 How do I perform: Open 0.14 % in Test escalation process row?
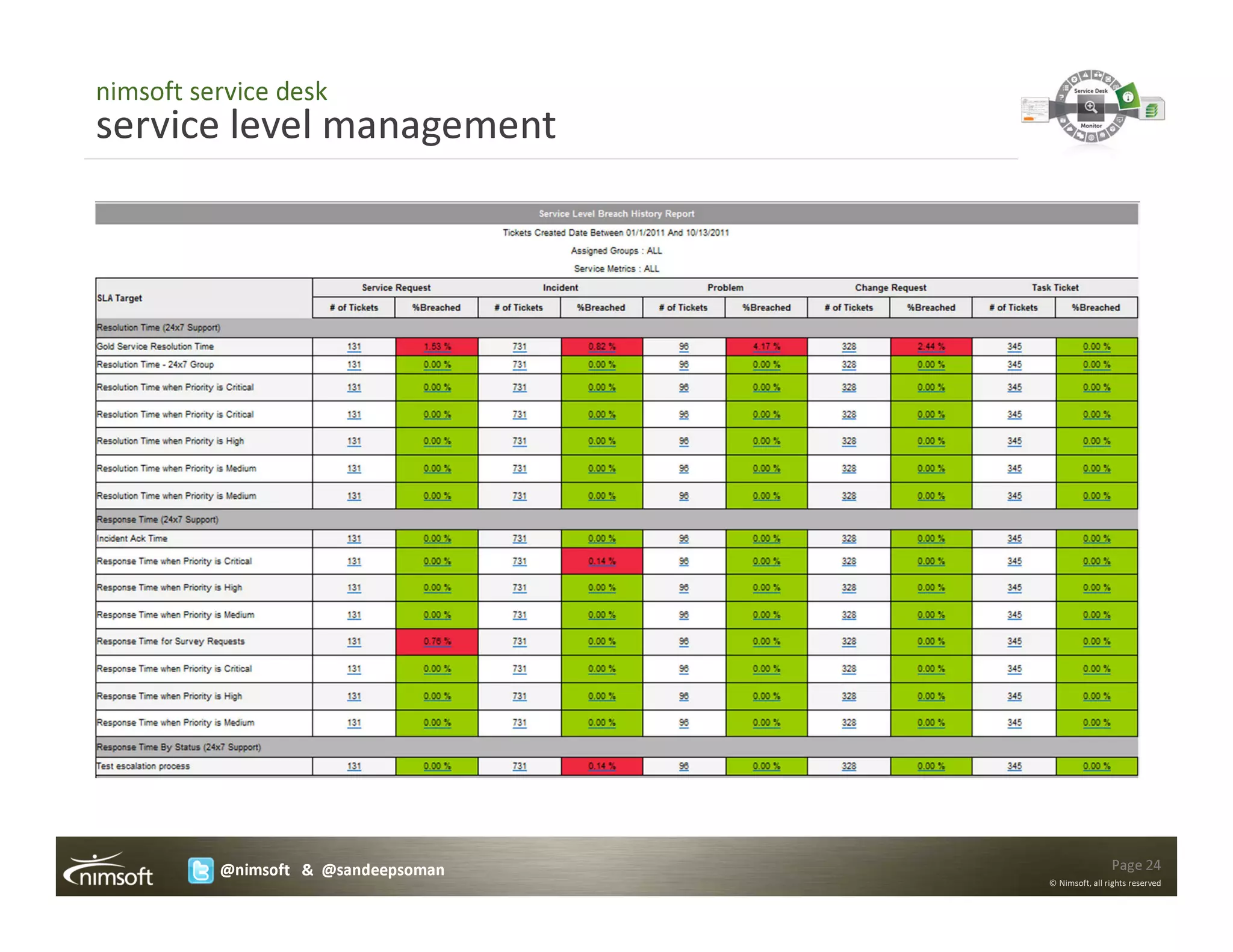[x=602, y=766]
